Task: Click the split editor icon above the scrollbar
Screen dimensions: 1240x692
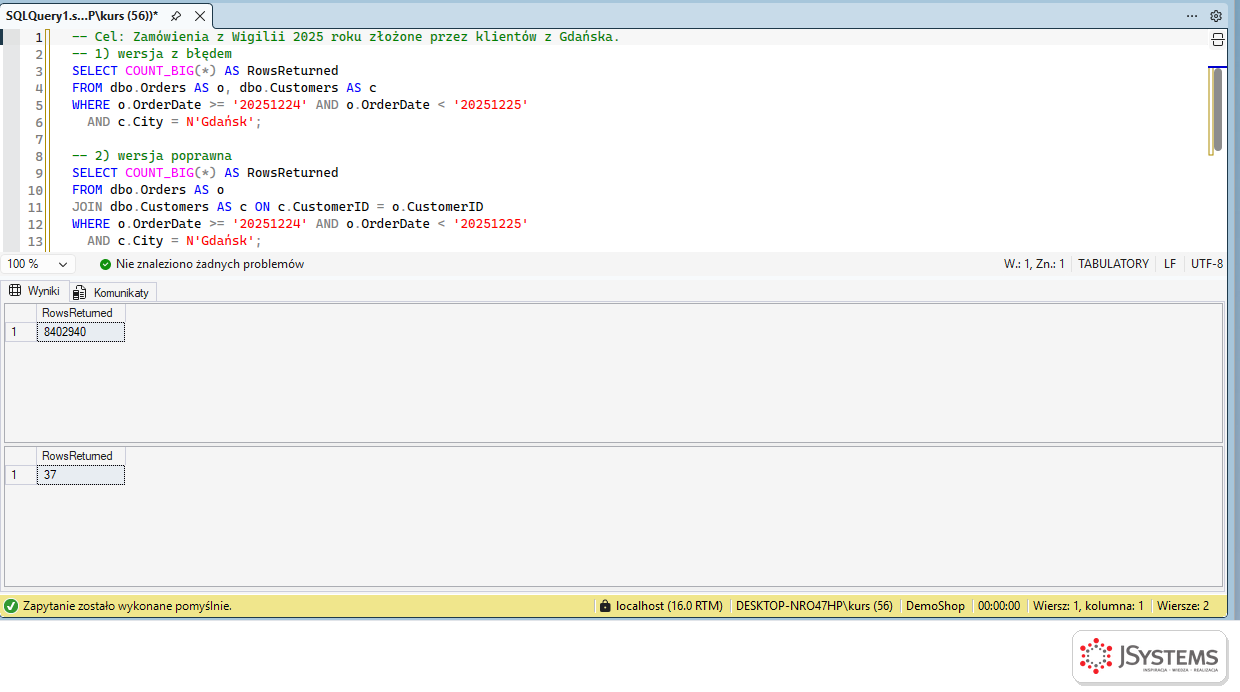Action: click(1218, 39)
